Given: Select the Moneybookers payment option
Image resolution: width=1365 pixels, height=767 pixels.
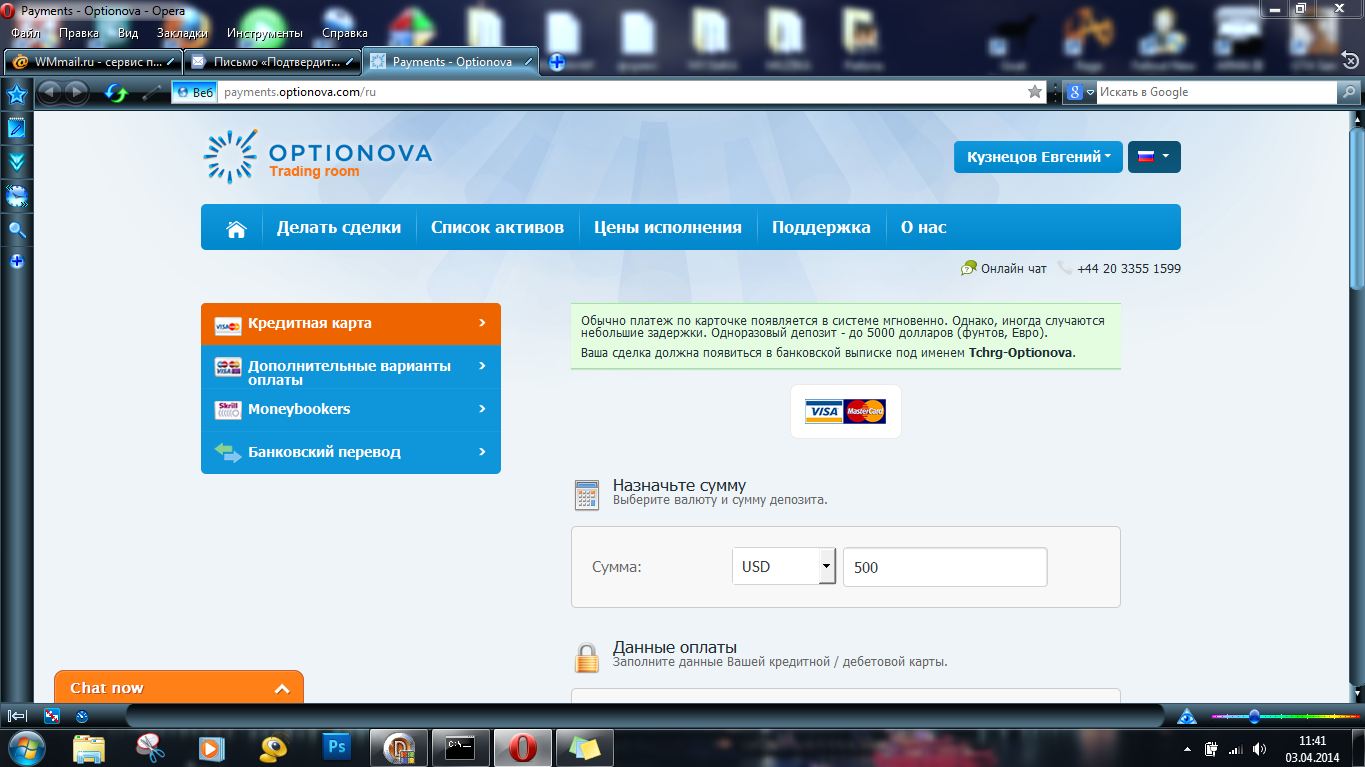Looking at the screenshot, I should 351,410.
